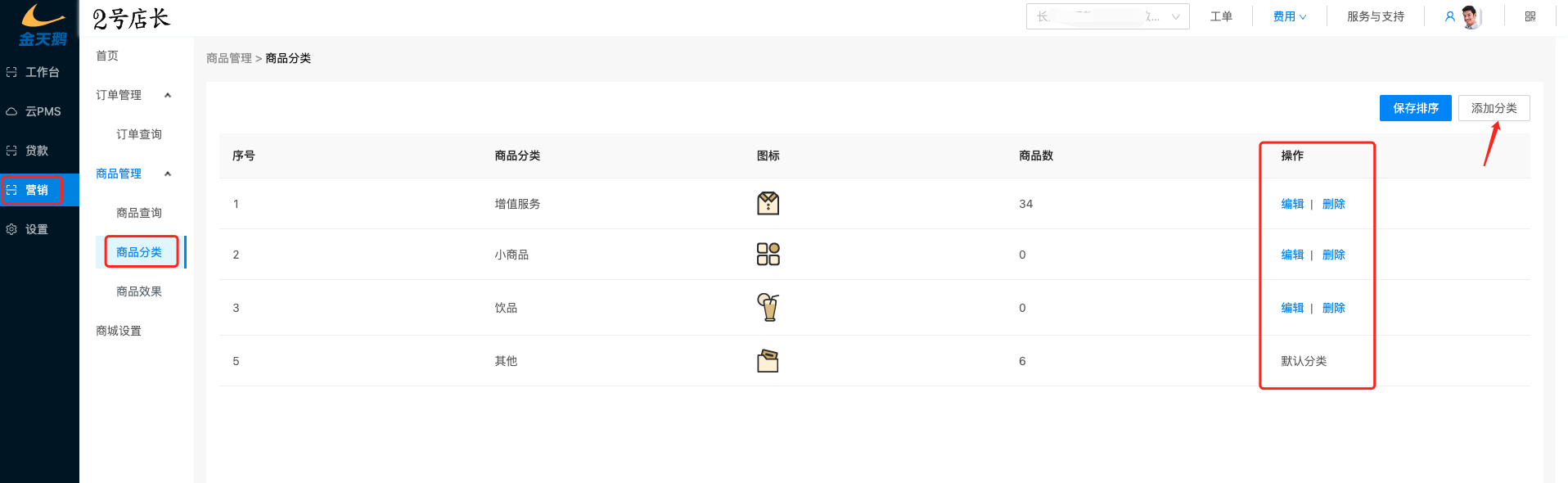1568x483 pixels.
Task: Click the 保存排序 button
Action: [1416, 108]
